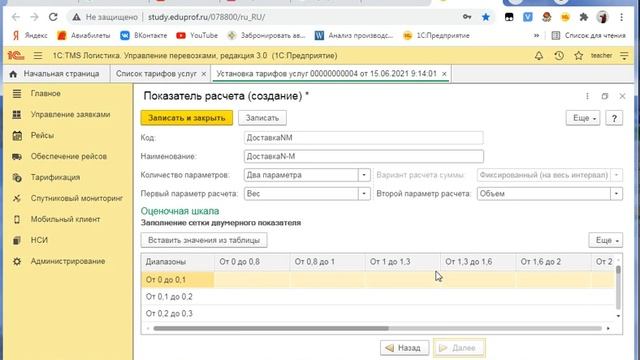640x360 pixels.
Task: Click the grid's vertical scrollbar
Action: pyautogui.click(x=618, y=270)
